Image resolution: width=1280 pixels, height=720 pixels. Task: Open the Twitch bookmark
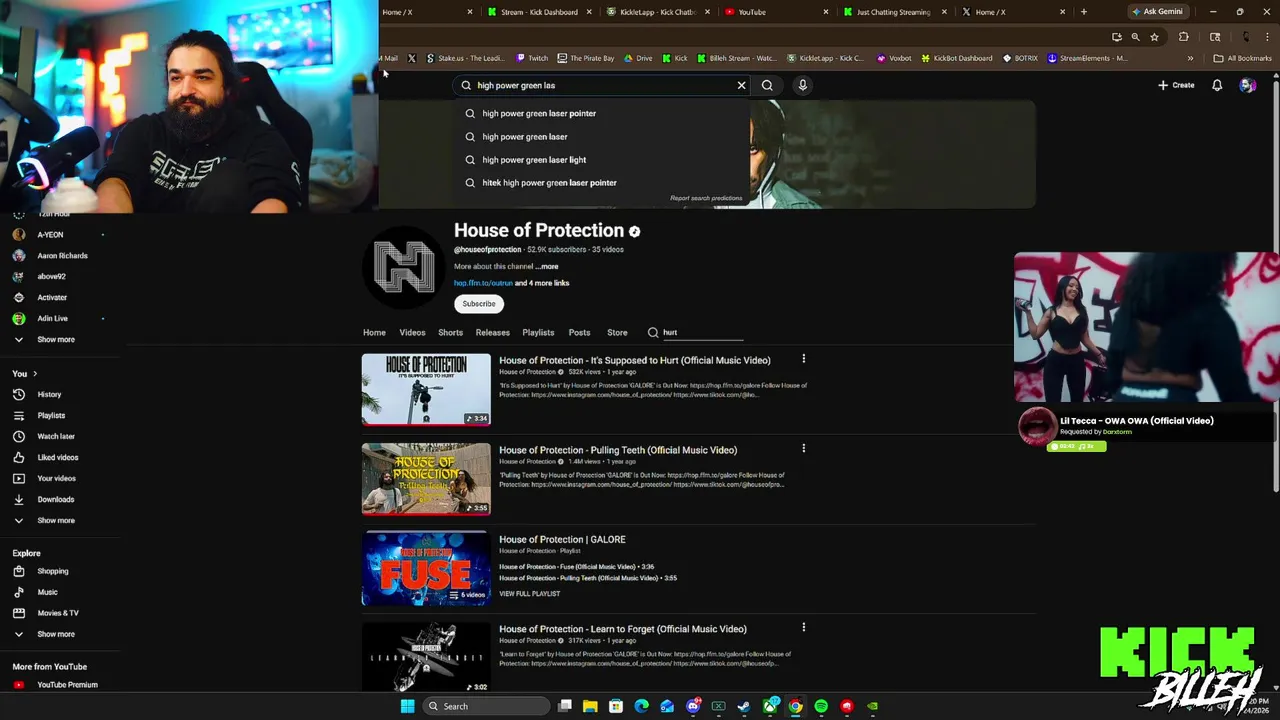click(532, 58)
